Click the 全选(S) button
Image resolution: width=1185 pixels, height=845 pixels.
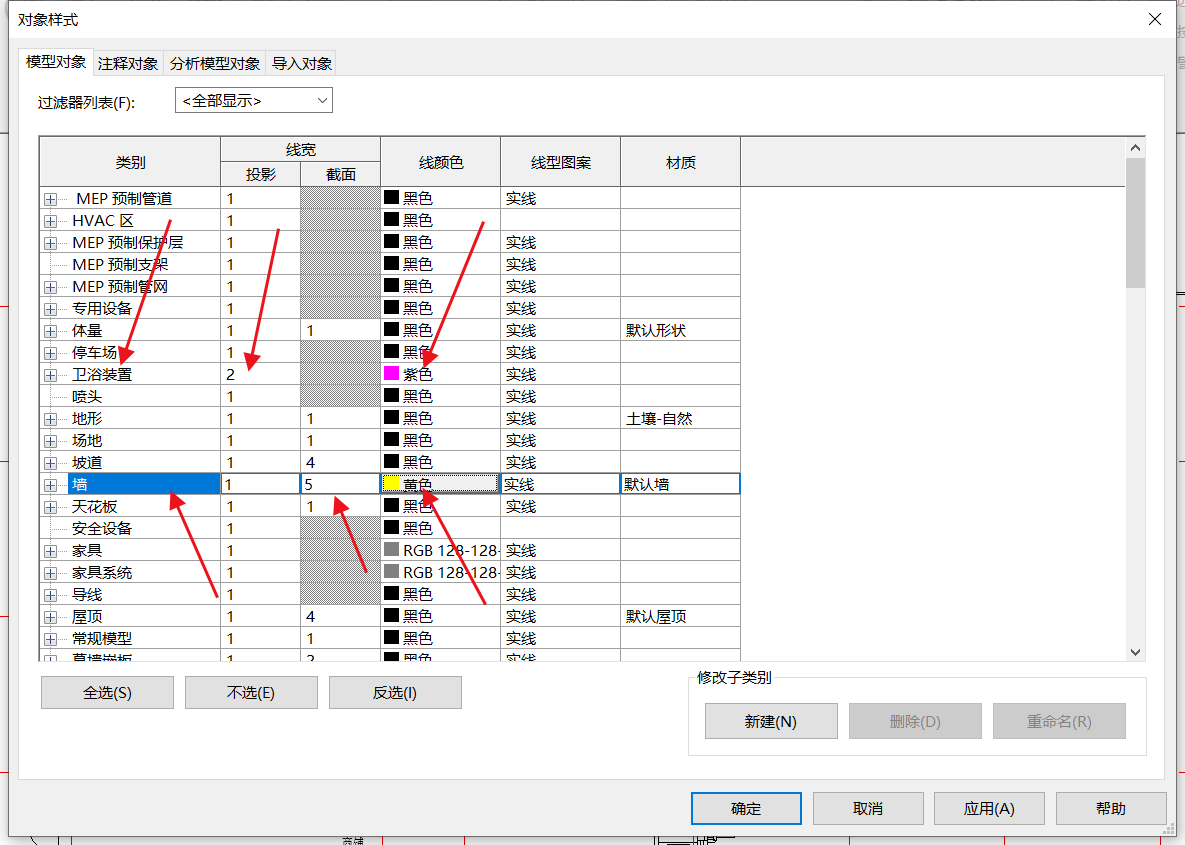107,693
